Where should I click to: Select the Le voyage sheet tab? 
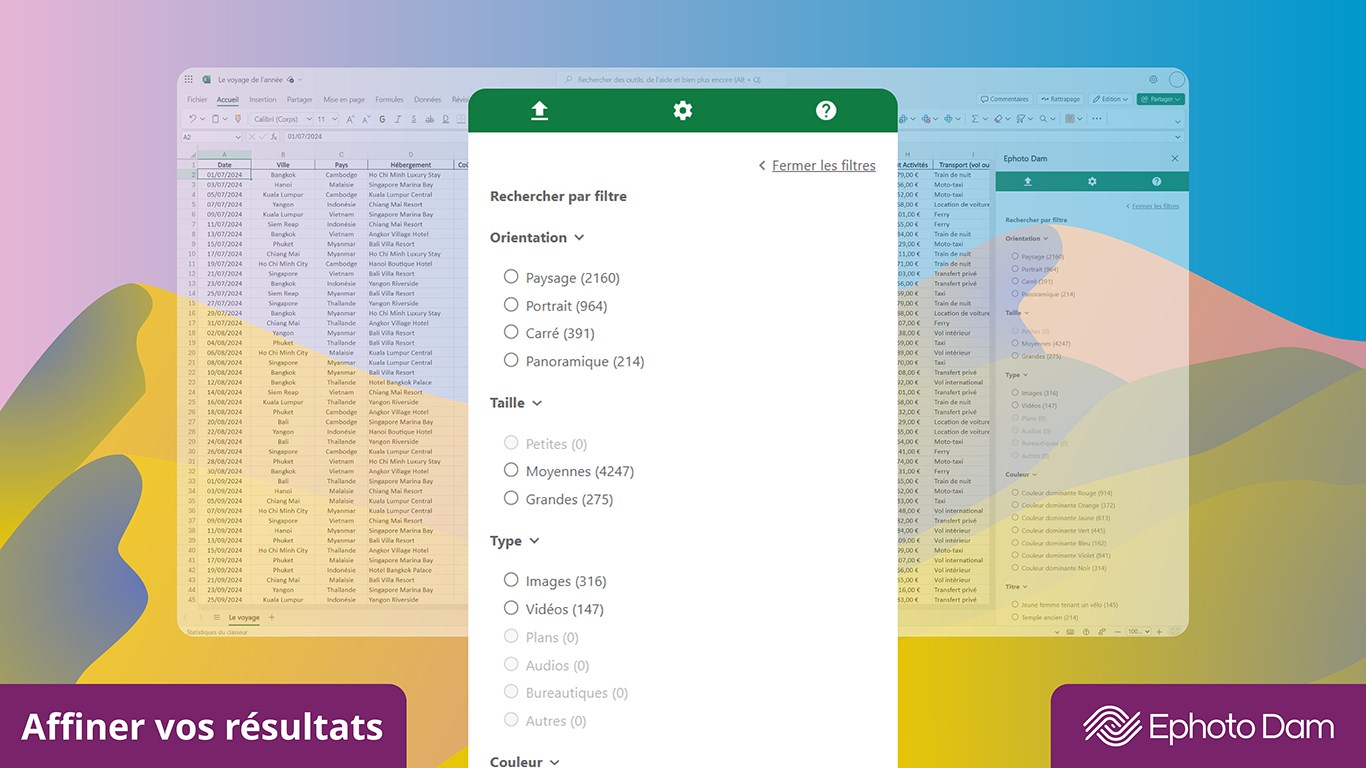tap(244, 618)
